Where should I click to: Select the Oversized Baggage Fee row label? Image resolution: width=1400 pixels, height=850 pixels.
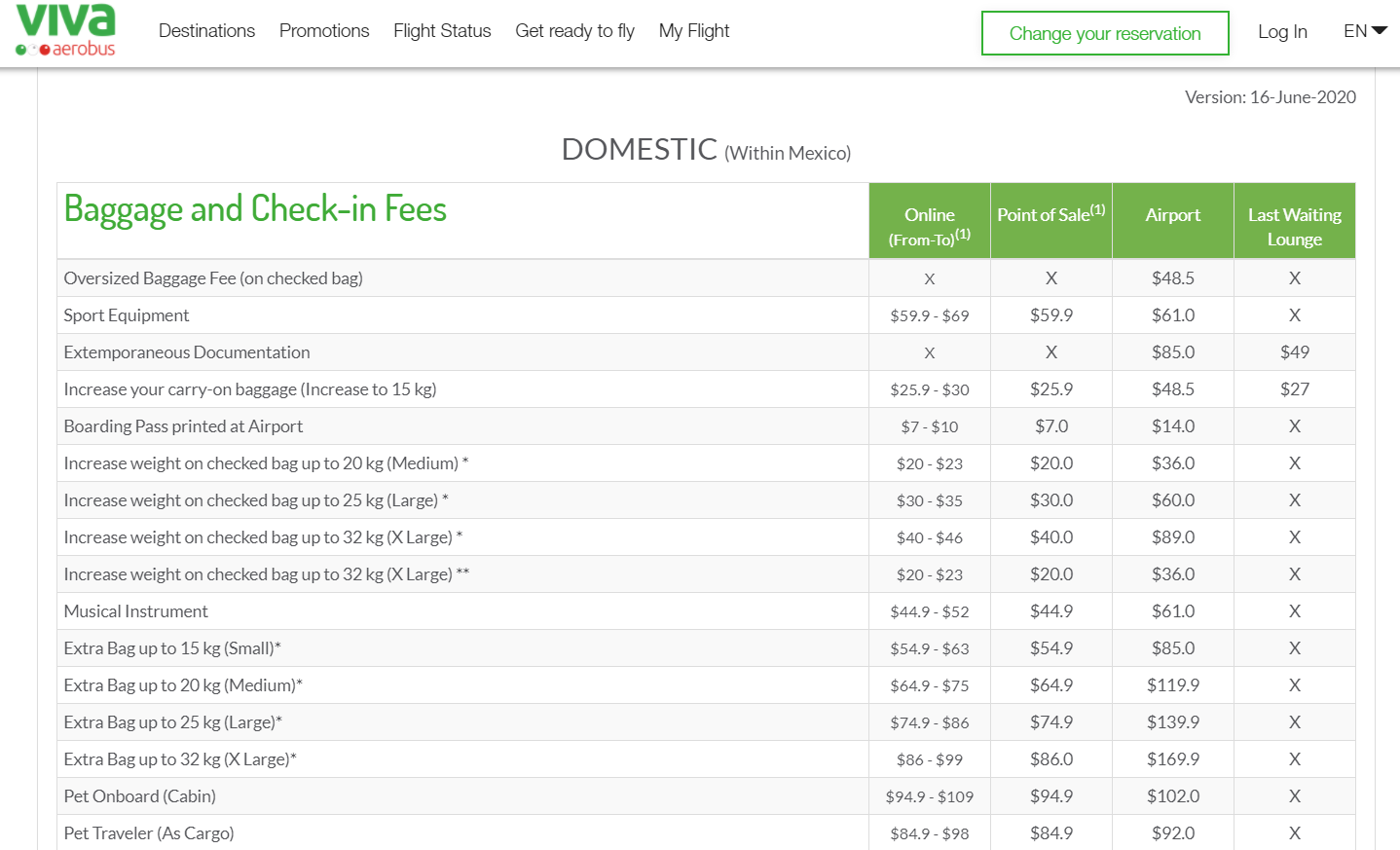pyautogui.click(x=213, y=278)
